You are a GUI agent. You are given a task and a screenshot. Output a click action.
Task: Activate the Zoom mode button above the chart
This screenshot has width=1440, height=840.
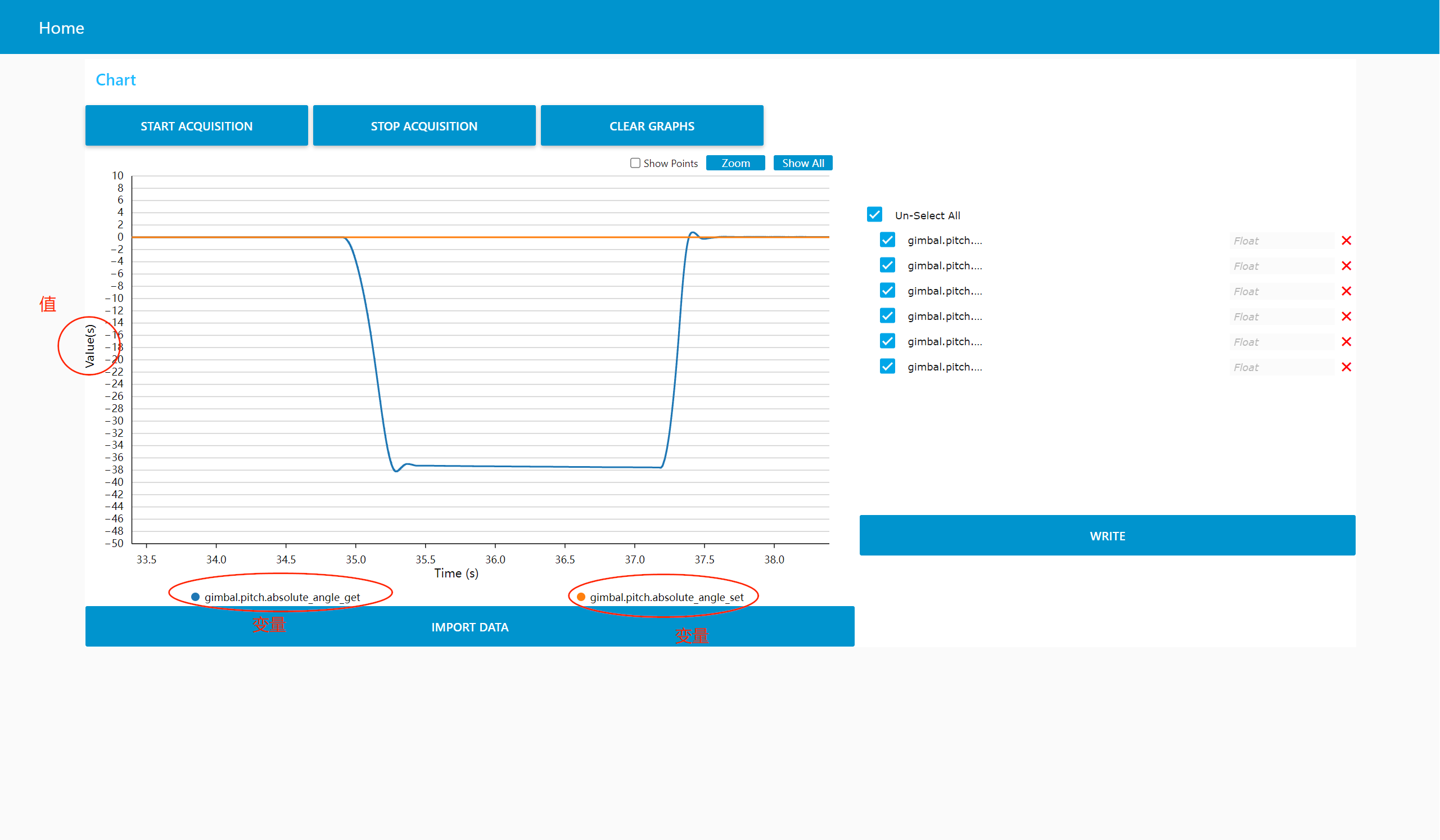point(735,163)
